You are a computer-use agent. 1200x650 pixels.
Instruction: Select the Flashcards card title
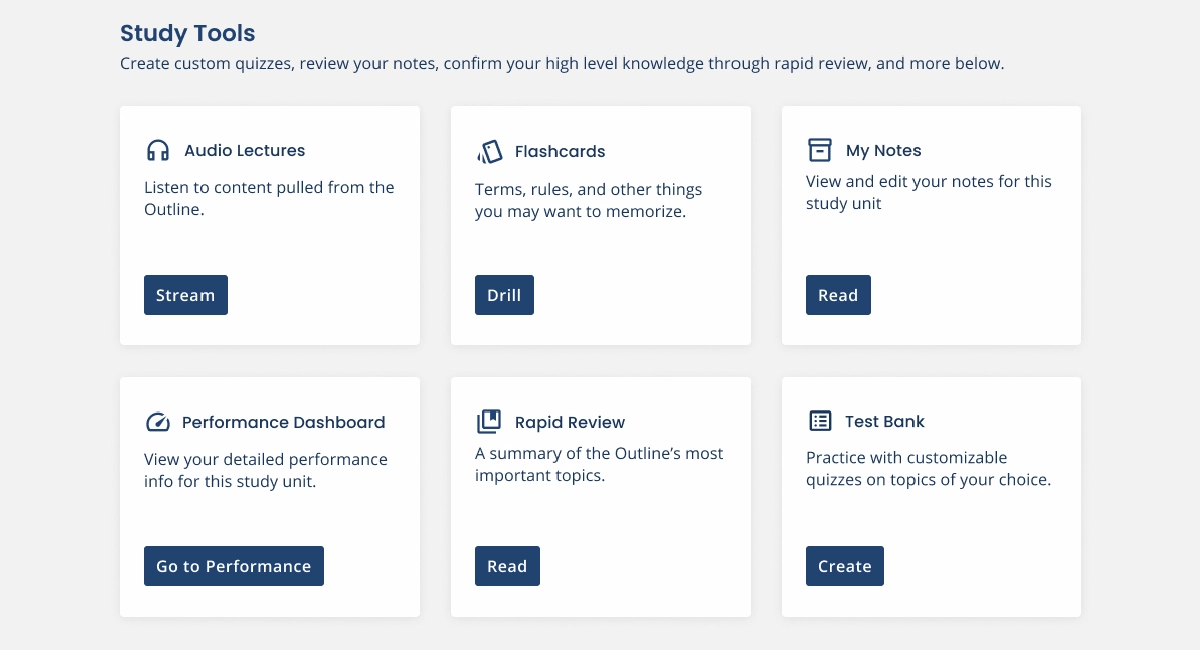[x=560, y=152]
